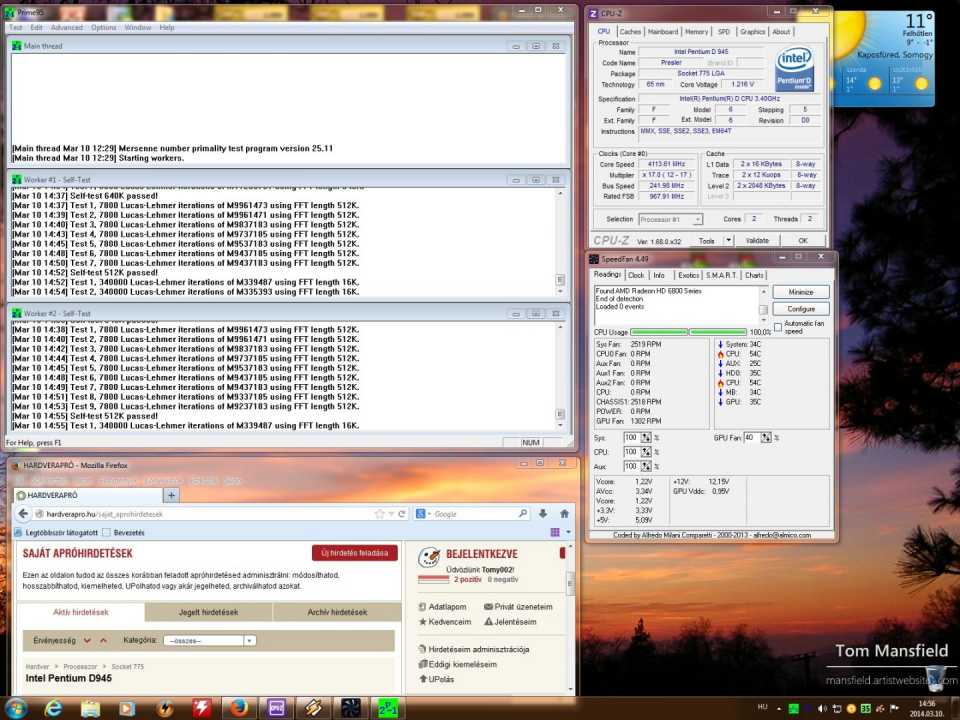Expand the bookmarks toolbar overflow arrow
This screenshot has height=720, width=960.
pyautogui.click(x=568, y=532)
